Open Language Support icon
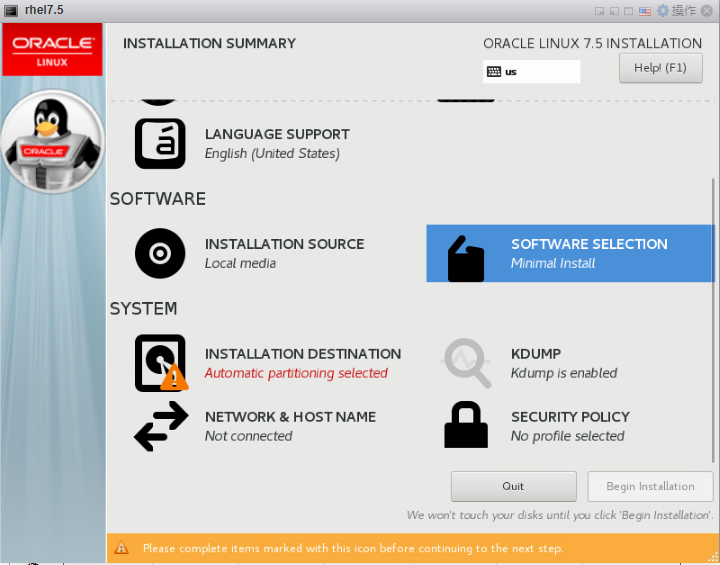Image resolution: width=720 pixels, height=565 pixels. pos(160,144)
